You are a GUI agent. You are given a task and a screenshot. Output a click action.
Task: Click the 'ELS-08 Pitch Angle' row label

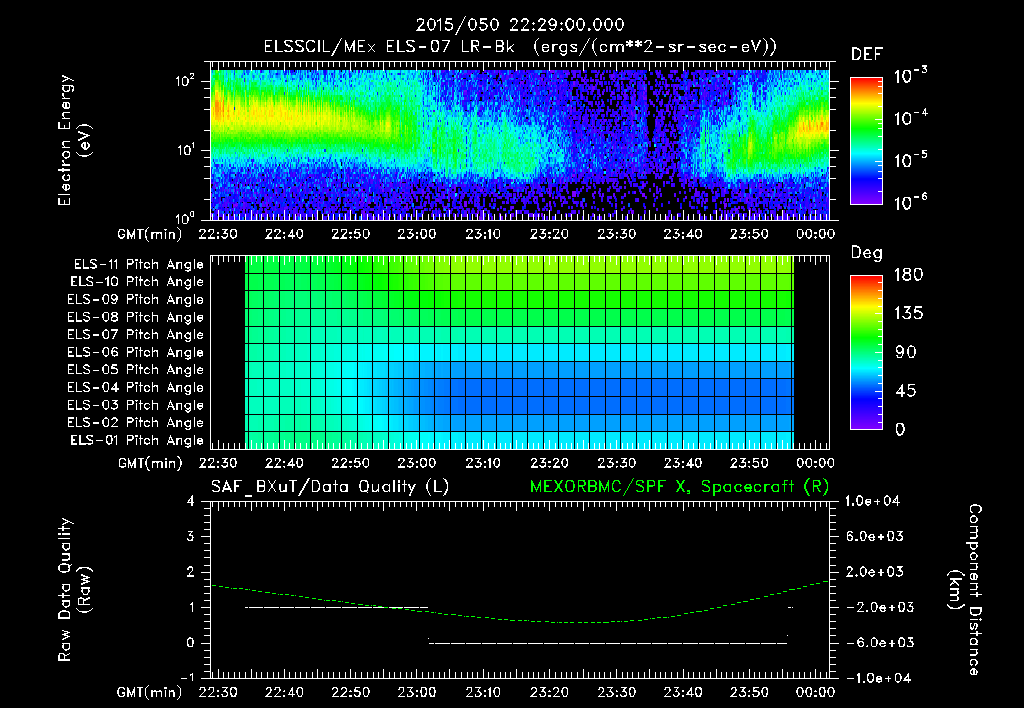(135, 317)
